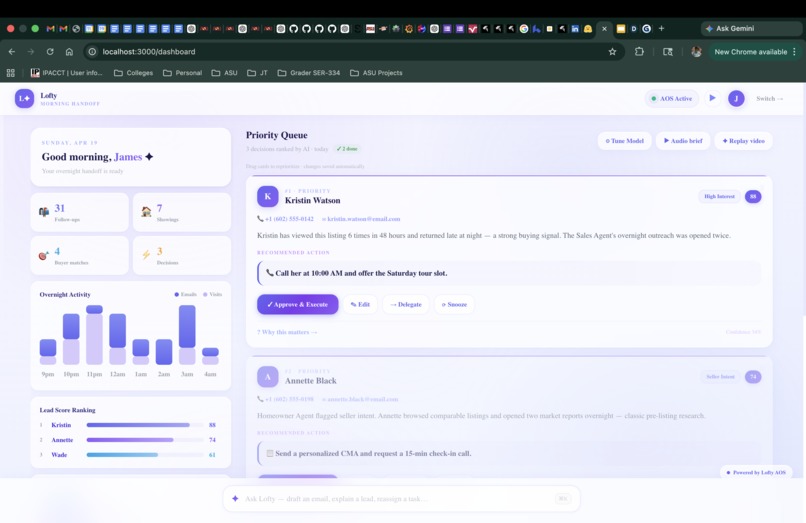806x523 pixels.
Task: Click the kristin.watson@email.com email link
Action: pyautogui.click(x=361, y=219)
